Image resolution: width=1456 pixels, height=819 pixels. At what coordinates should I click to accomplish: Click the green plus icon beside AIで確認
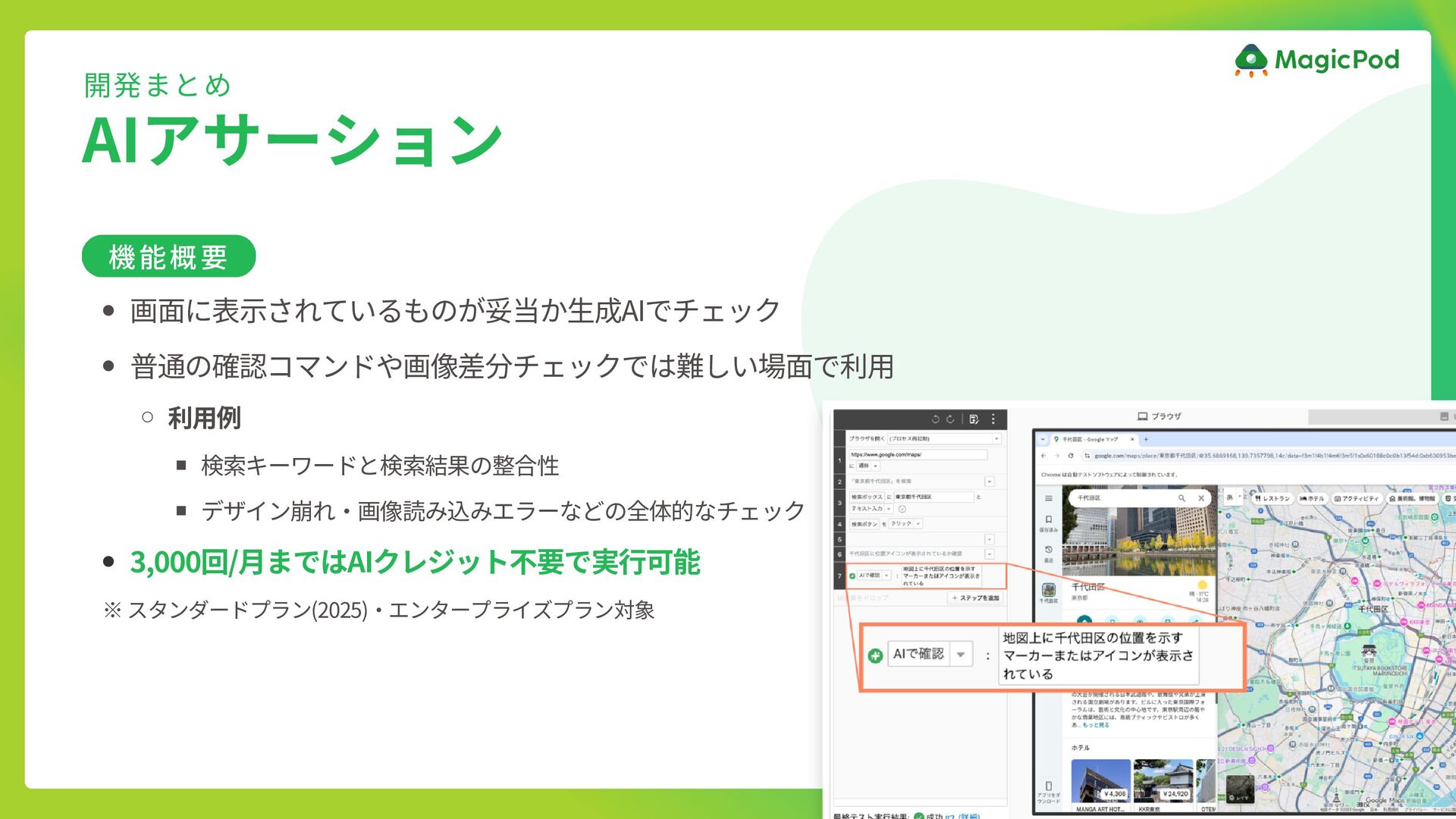(875, 655)
